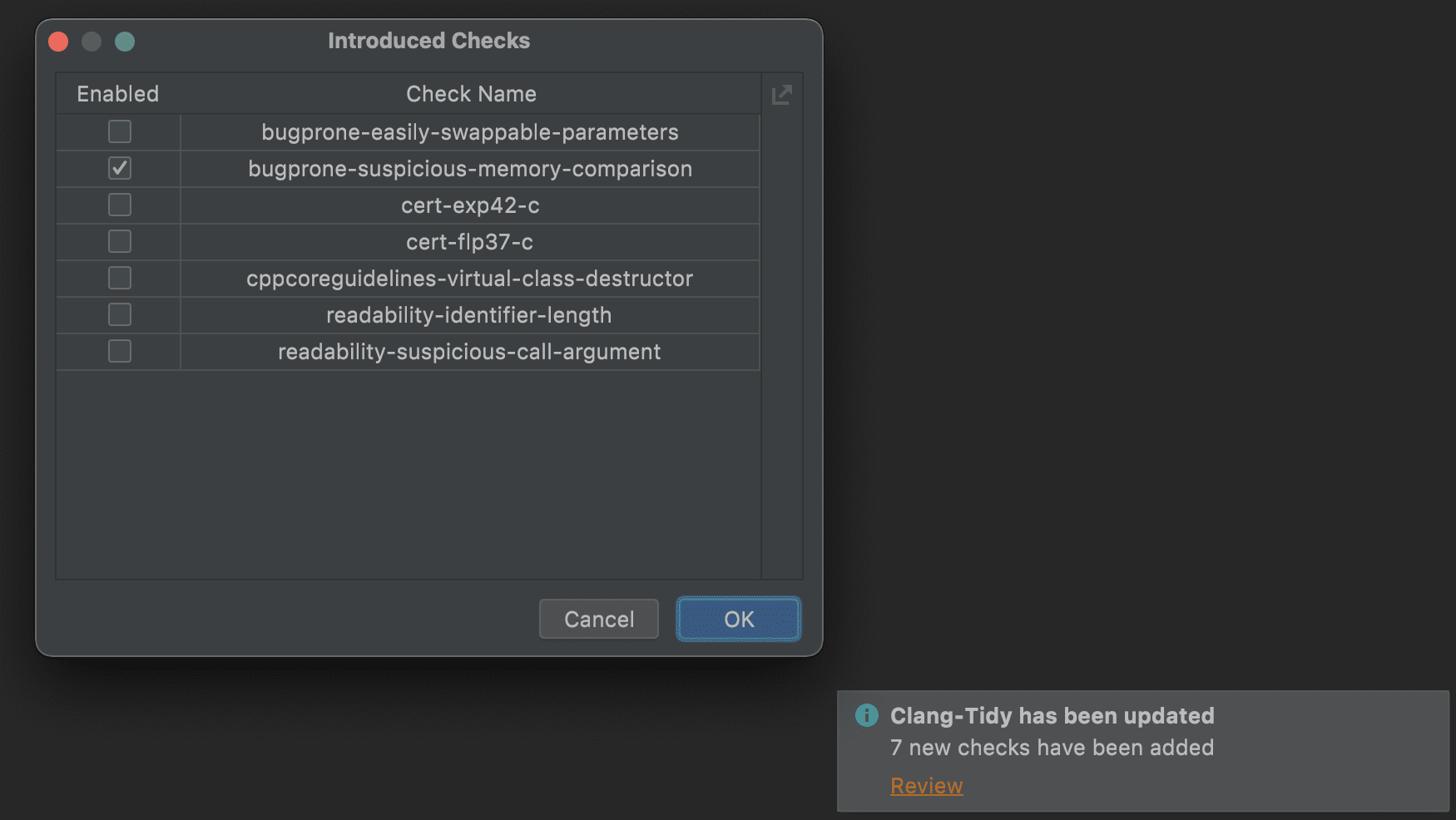Tick the cert-flp37-c checkbox
Screen dimensions: 1456x820
[120, 241]
